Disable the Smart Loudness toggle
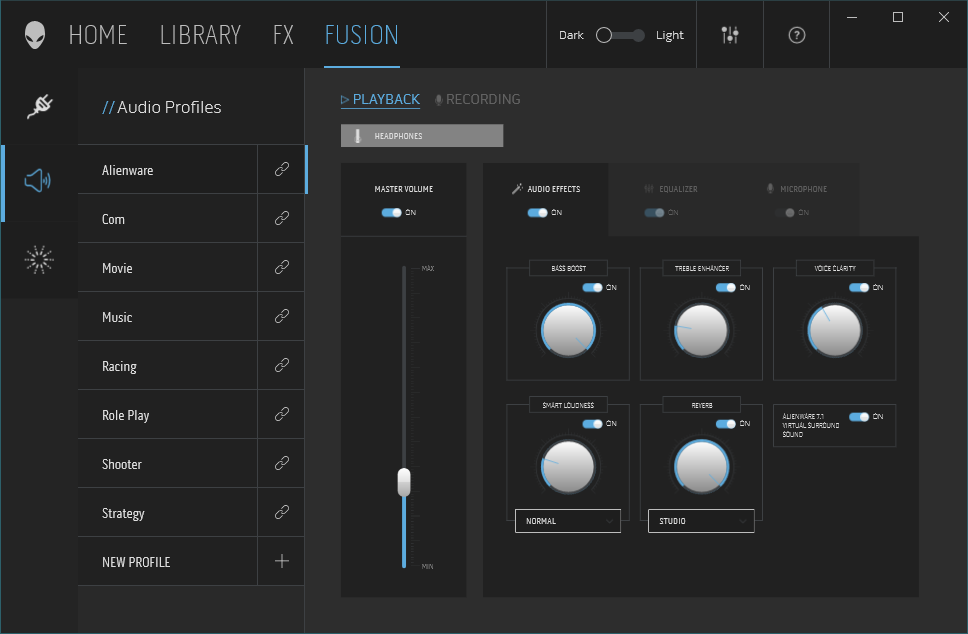Screen dimensions: 968x634 (x=593, y=423)
